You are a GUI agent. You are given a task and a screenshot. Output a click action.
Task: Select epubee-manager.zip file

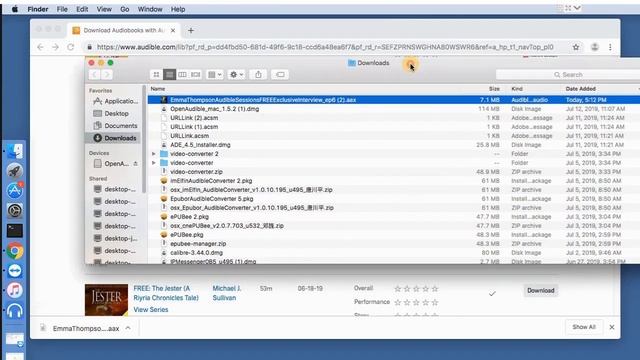[x=394, y=244]
